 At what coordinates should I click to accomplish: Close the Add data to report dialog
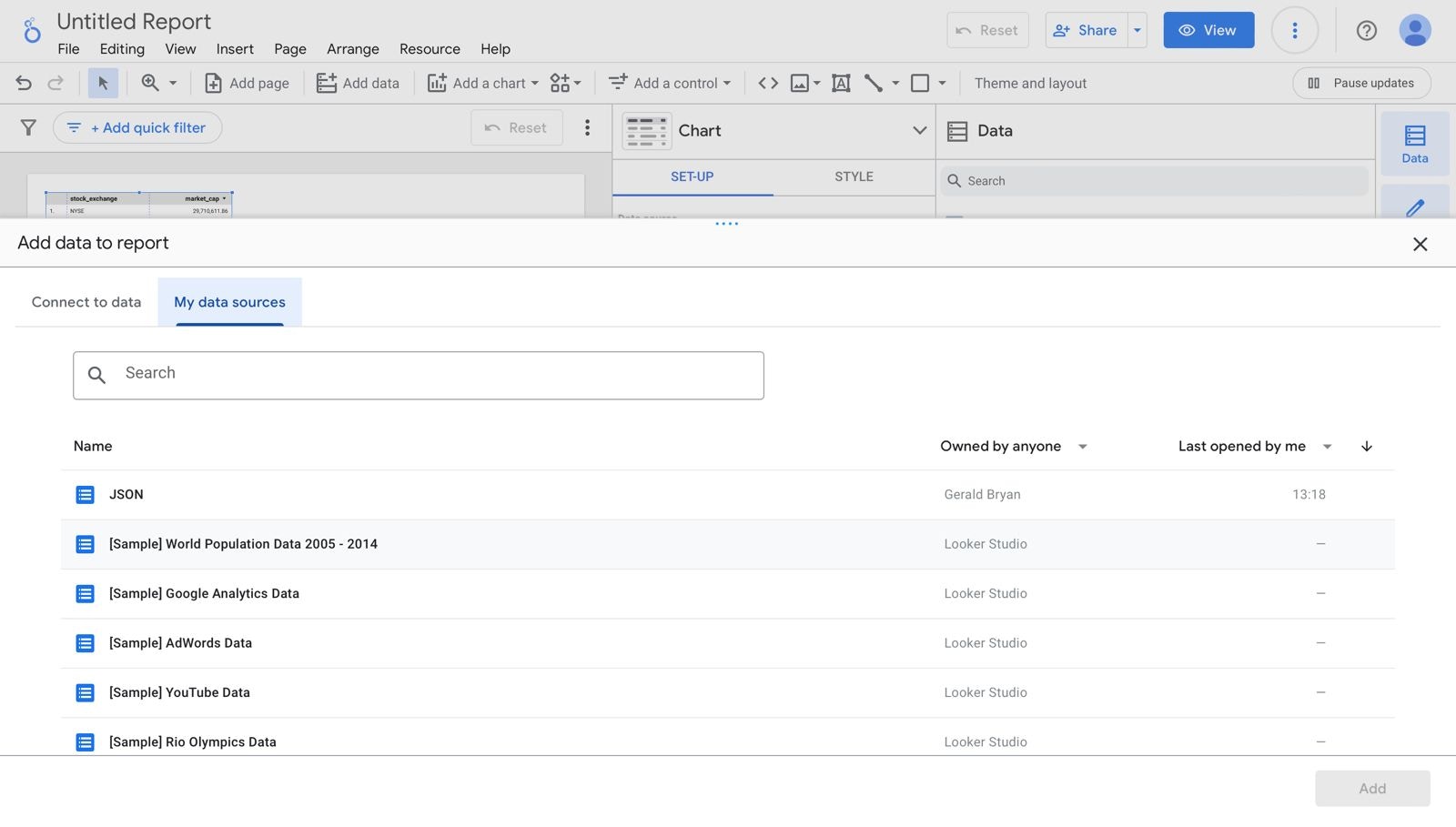[1420, 244]
